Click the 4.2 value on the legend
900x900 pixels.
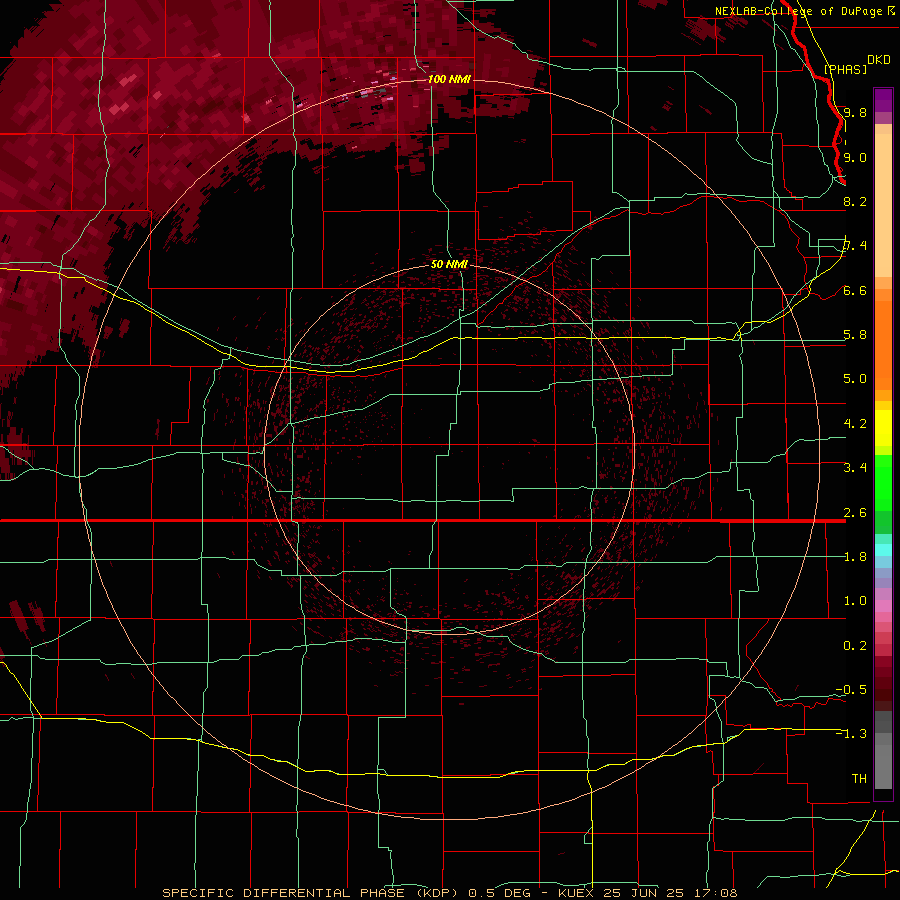pyautogui.click(x=855, y=424)
